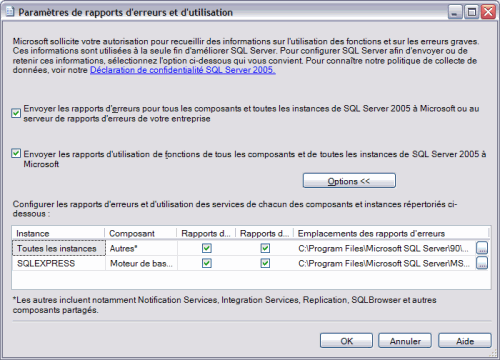The image size is (500, 360).
Task: Maximize the dialog window
Action: coord(472,12)
